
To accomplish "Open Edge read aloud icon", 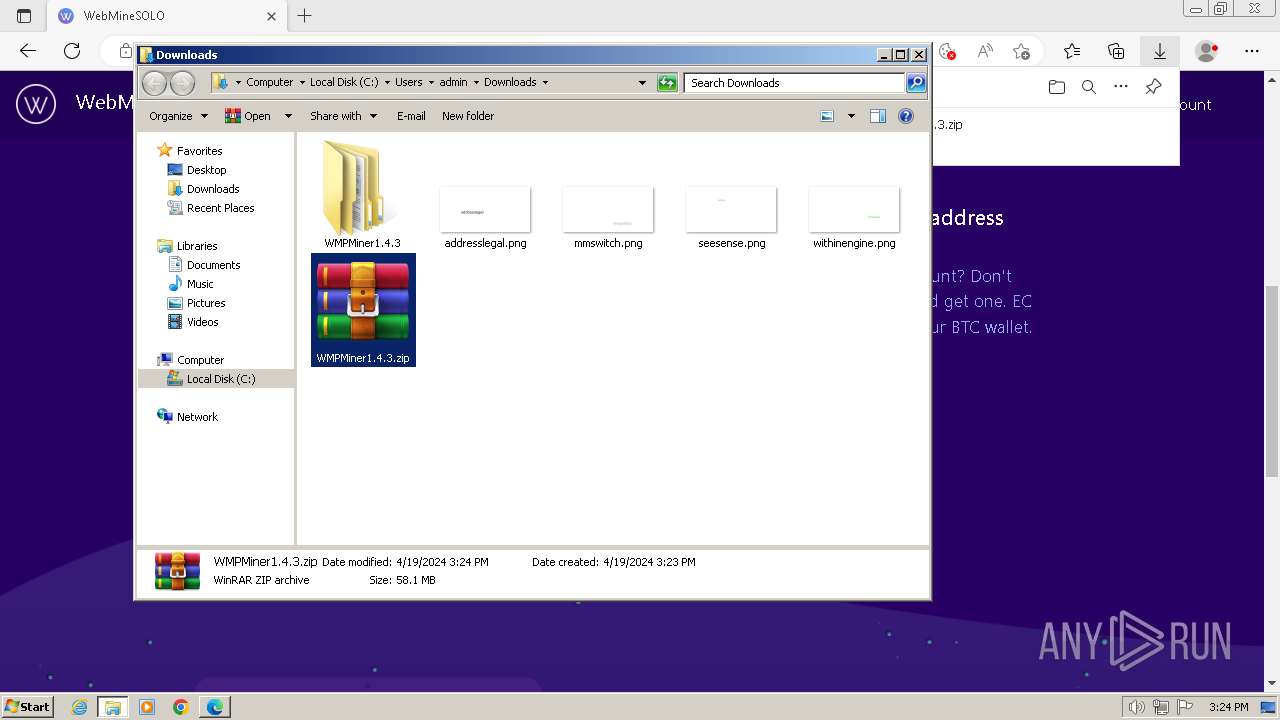I will [985, 51].
